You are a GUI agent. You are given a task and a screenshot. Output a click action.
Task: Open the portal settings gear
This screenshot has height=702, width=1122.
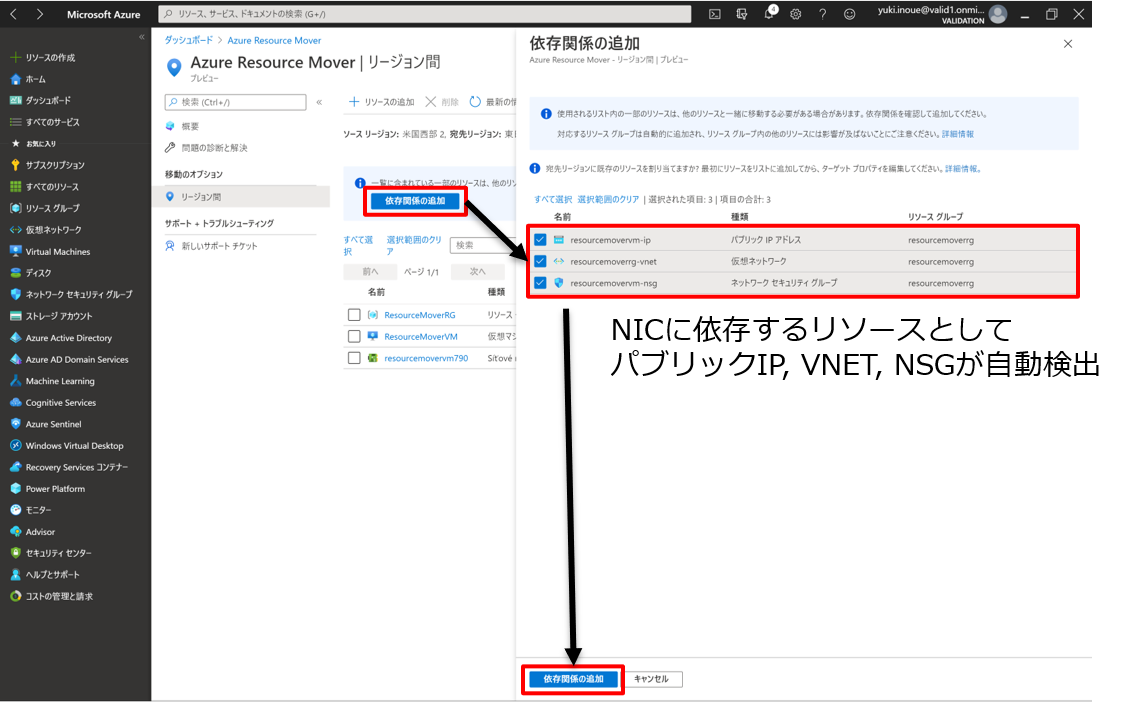click(796, 14)
